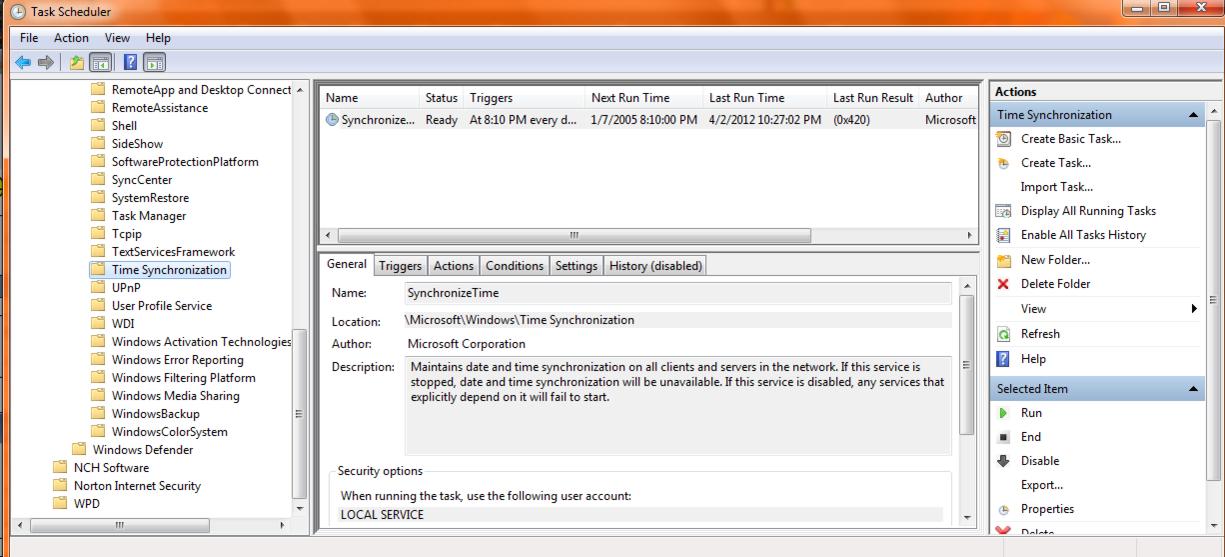Toggle the Show/Hide Console Tree button

point(100,62)
